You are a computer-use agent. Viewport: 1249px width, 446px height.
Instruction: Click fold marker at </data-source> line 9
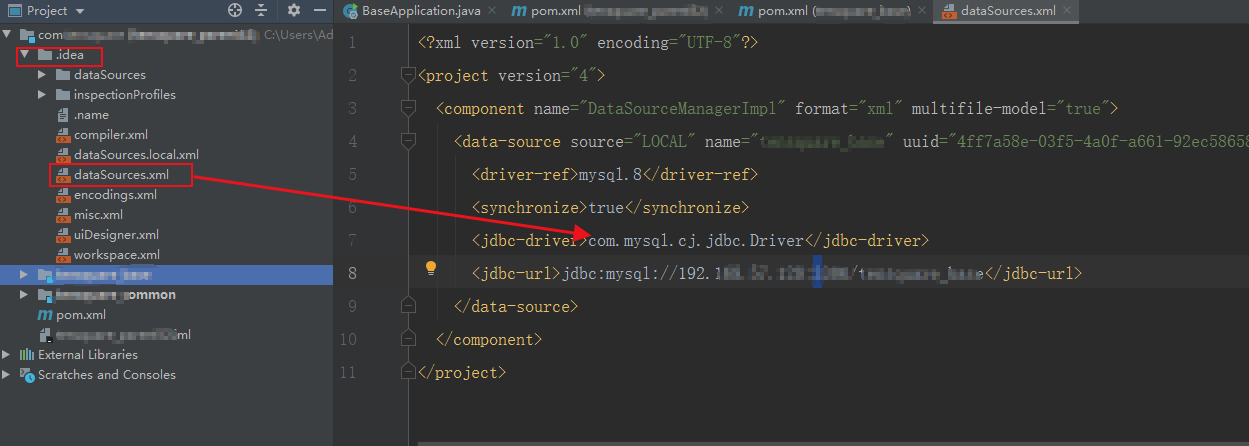coord(407,304)
